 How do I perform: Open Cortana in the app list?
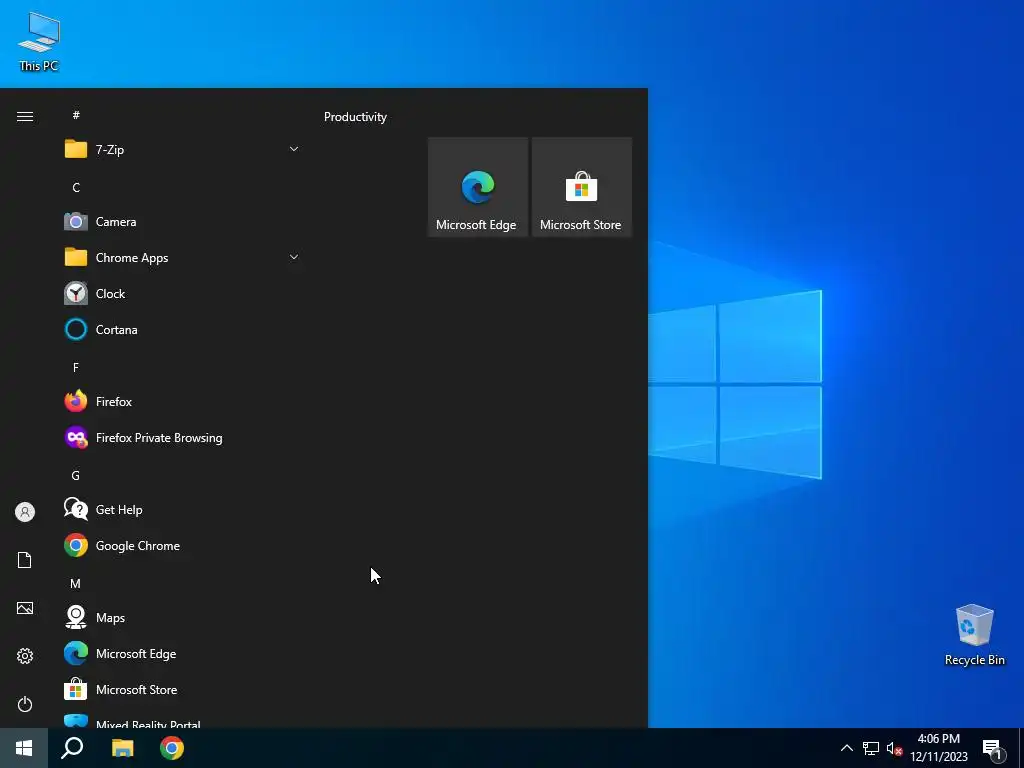pyautogui.click(x=182, y=330)
